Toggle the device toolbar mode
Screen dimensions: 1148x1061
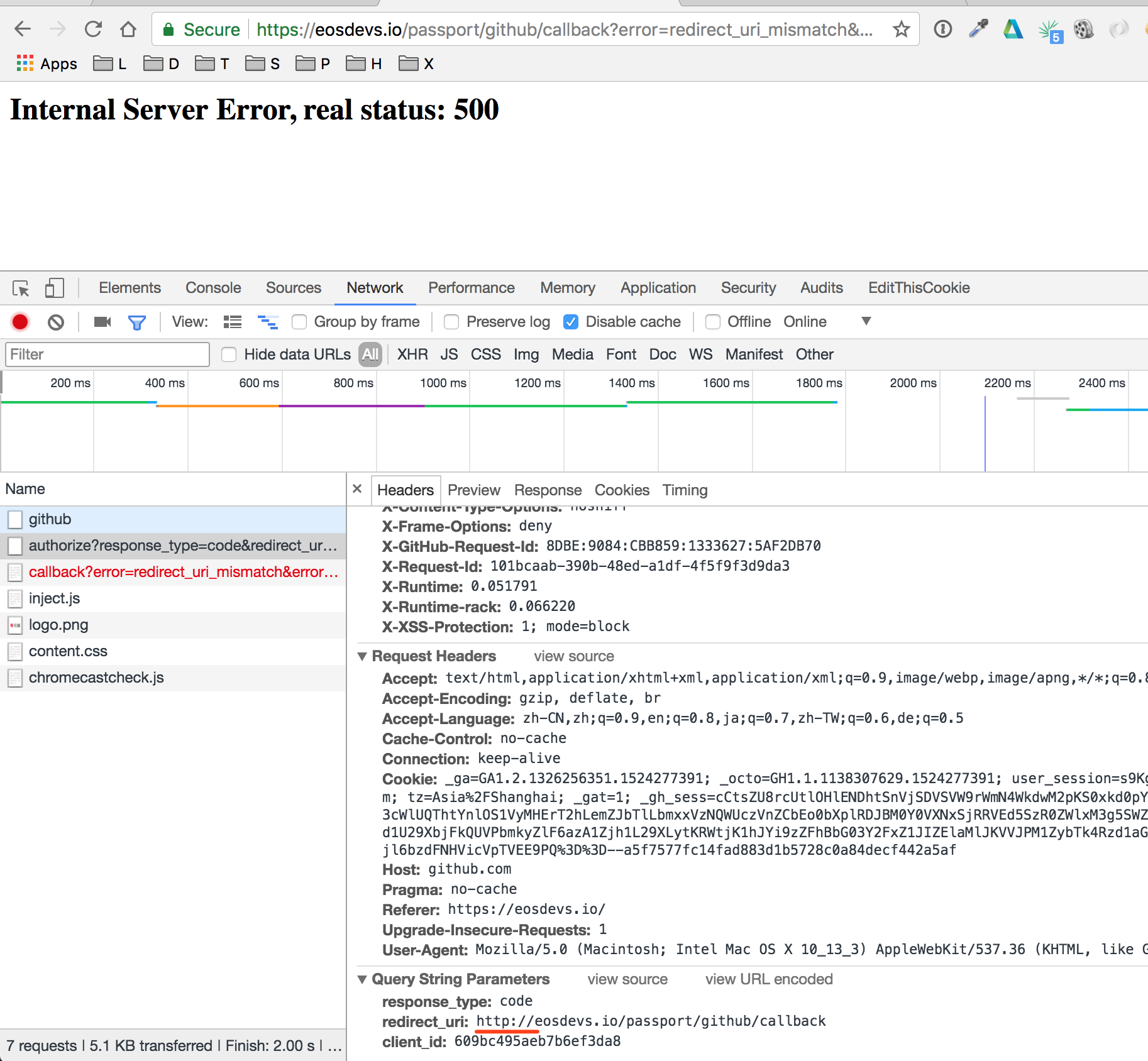(x=53, y=288)
